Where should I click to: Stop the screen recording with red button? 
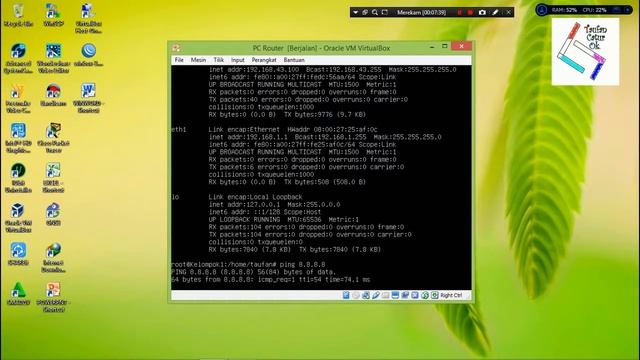pyautogui.click(x=470, y=13)
